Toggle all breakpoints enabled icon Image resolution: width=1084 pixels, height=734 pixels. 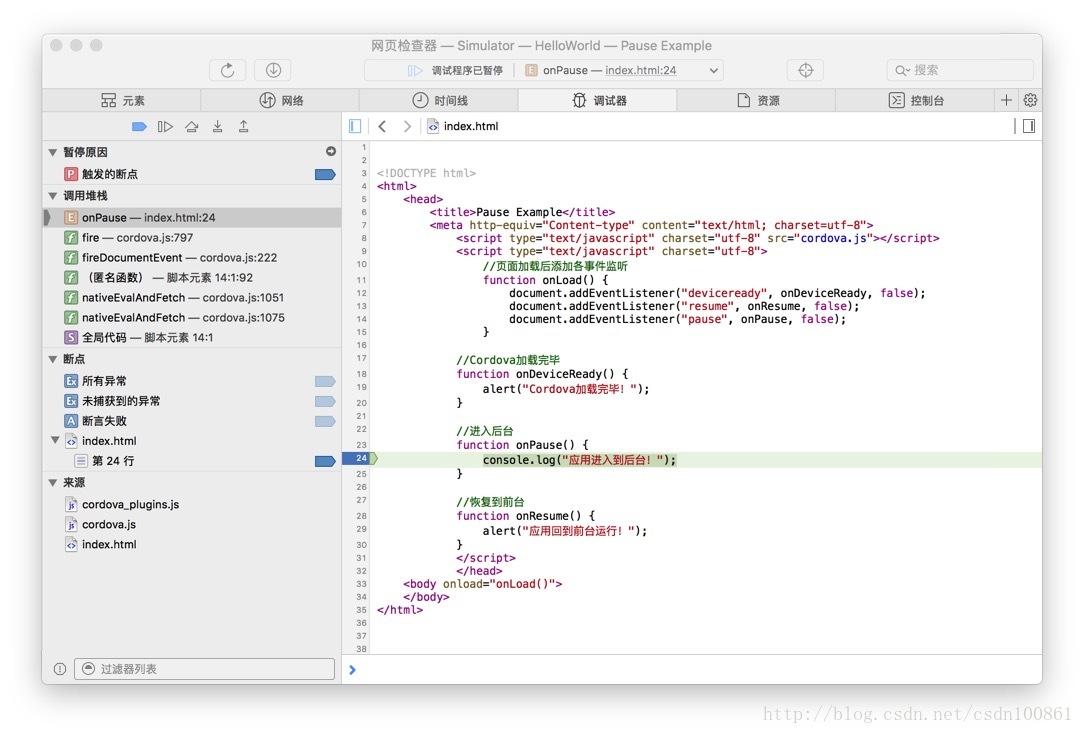[x=139, y=126]
